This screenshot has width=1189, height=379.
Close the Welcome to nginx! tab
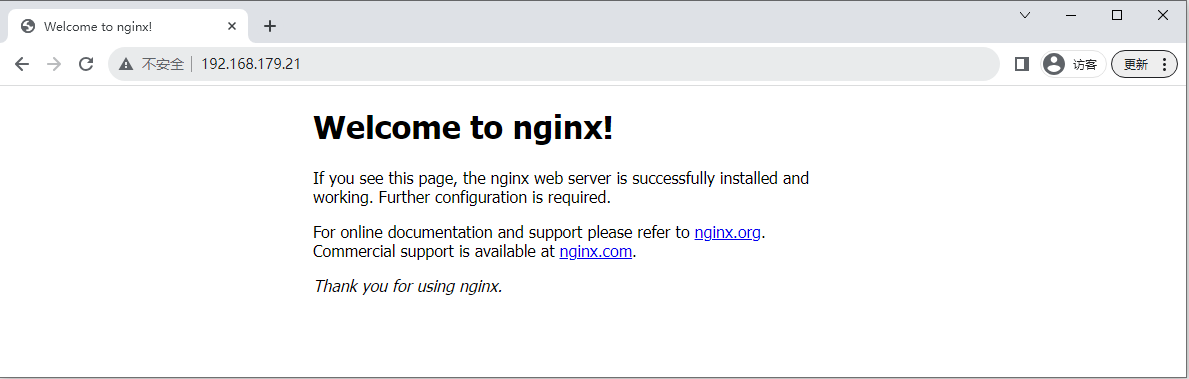pyautogui.click(x=232, y=27)
